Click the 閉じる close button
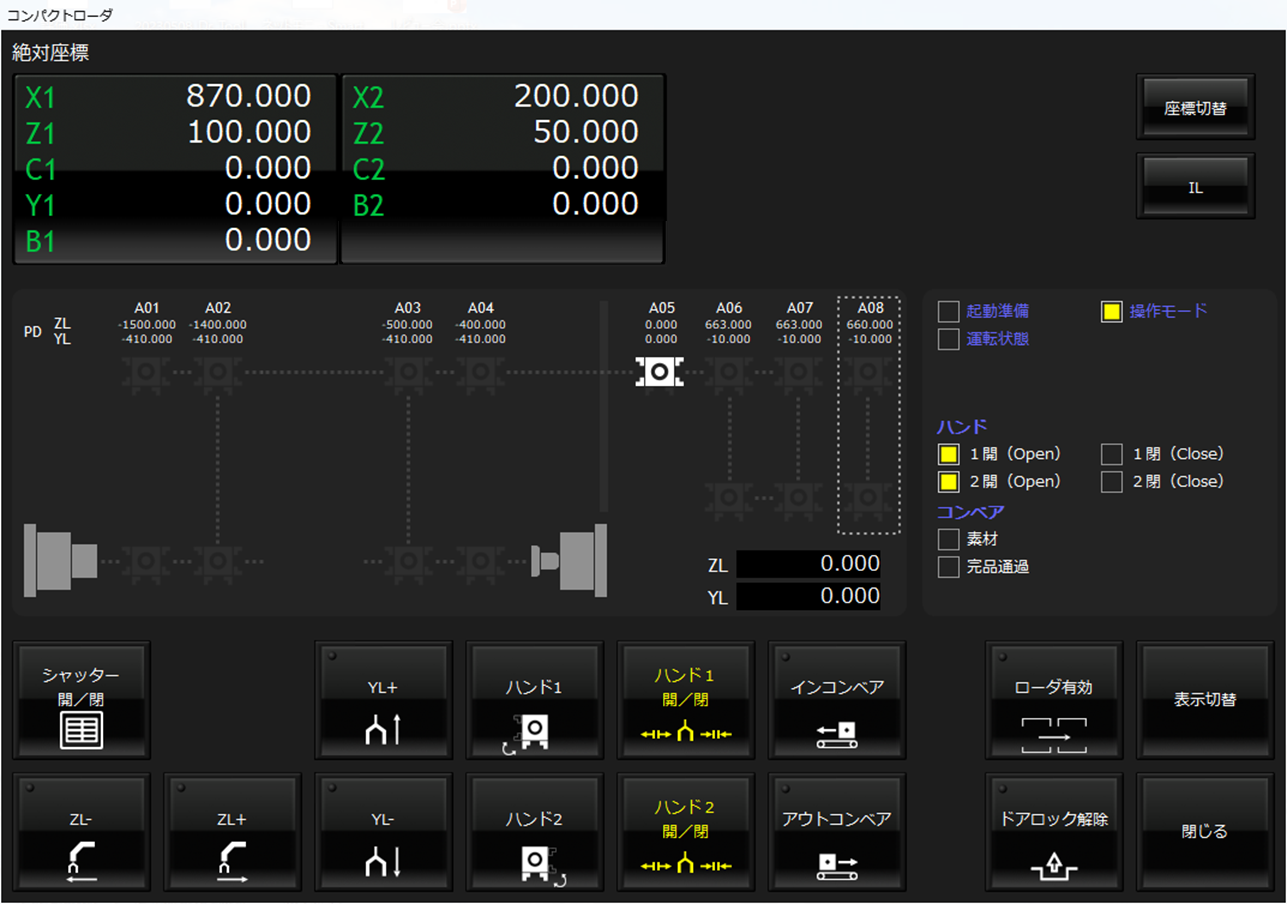The width and height of the screenshot is (1287, 904). click(x=1204, y=832)
